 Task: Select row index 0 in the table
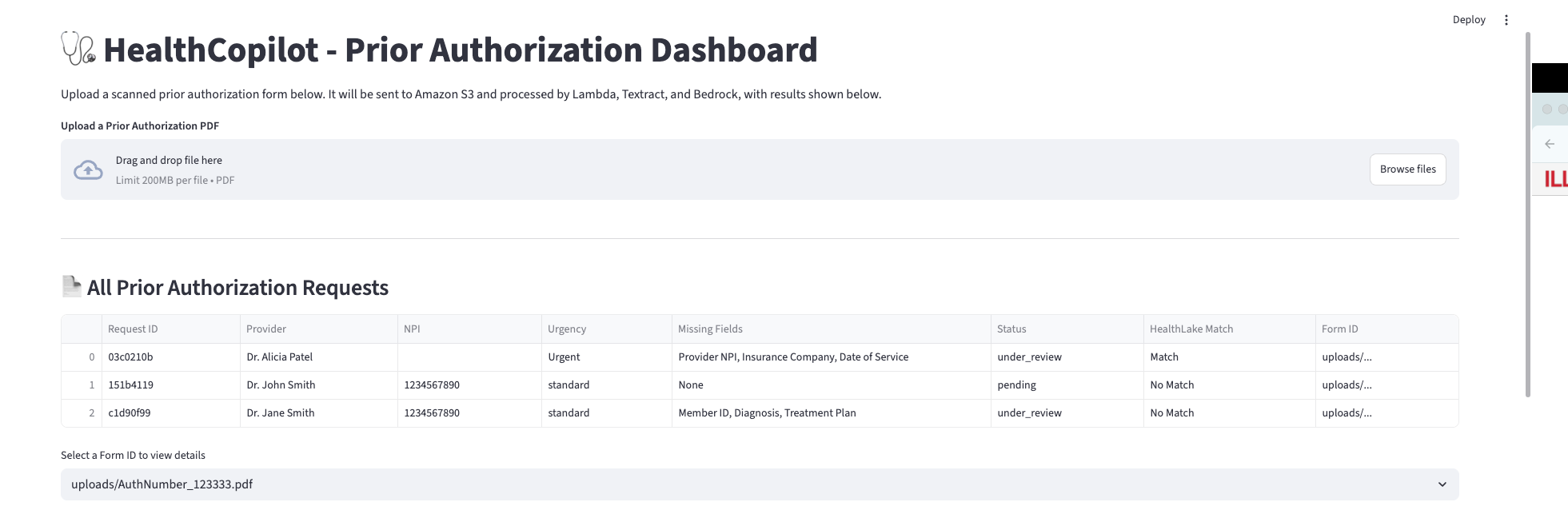pyautogui.click(x=82, y=357)
